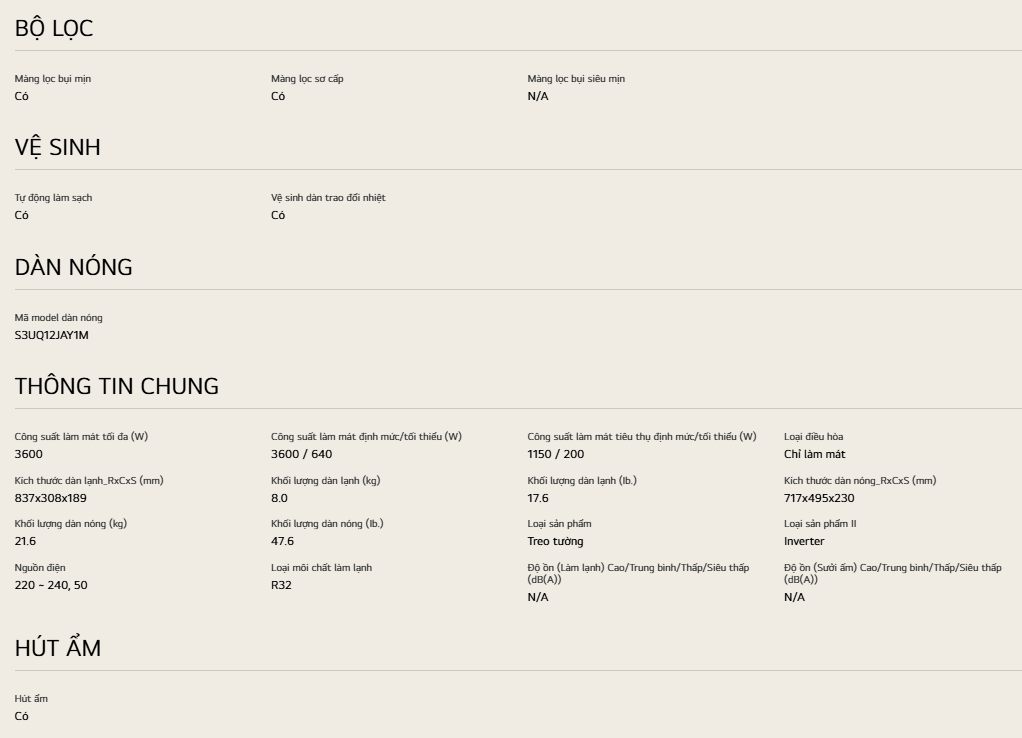This screenshot has height=738, width=1022.
Task: Select the Vệ sinh dàn trao đổi nhiệt label
Action: (x=328, y=198)
